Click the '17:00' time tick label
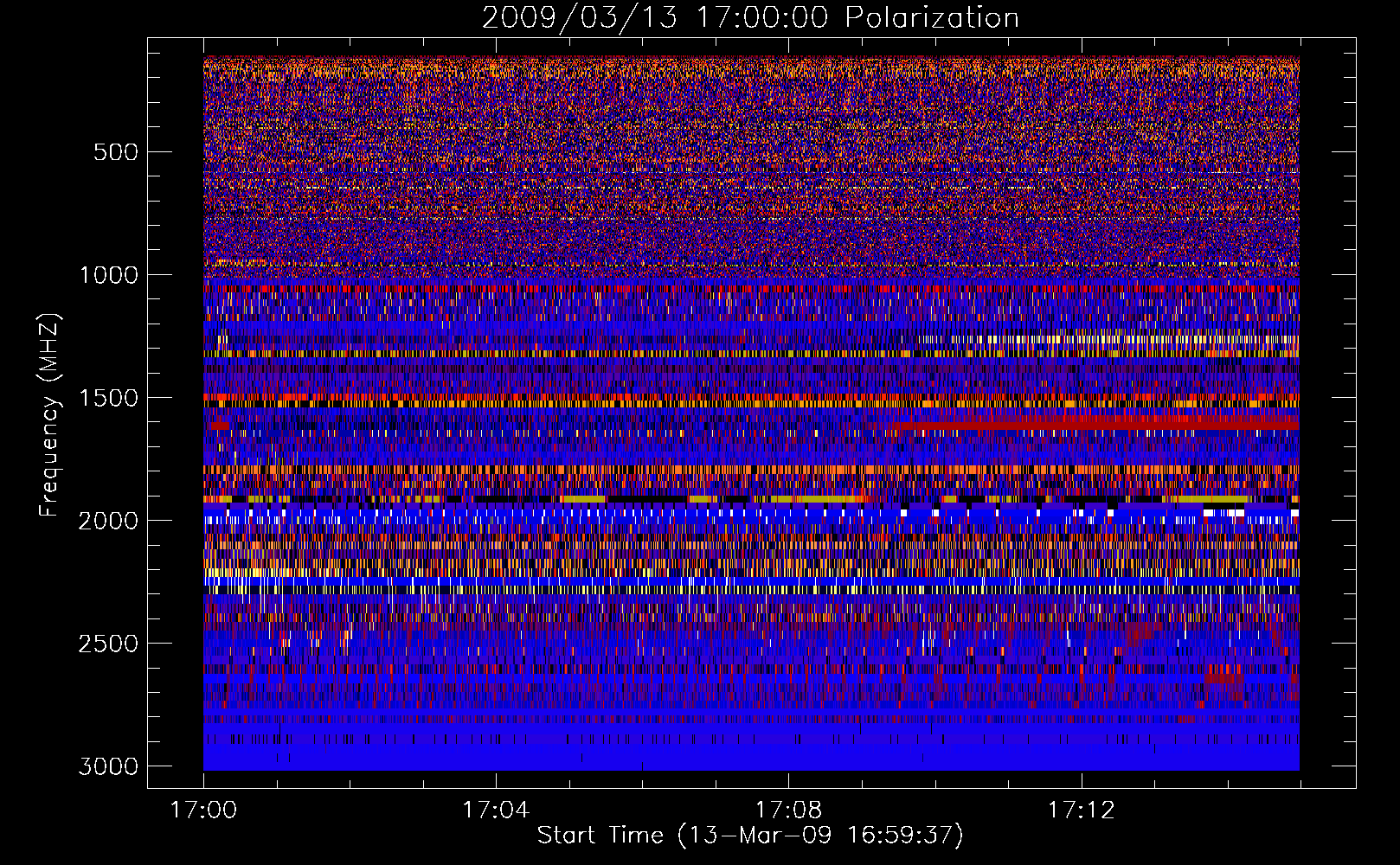The image size is (1400, 865). point(203,811)
